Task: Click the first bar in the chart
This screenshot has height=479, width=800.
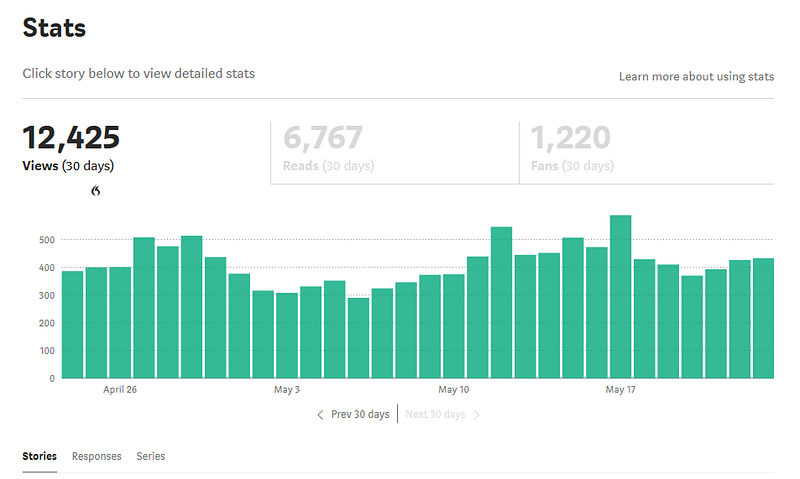Action: 72,324
